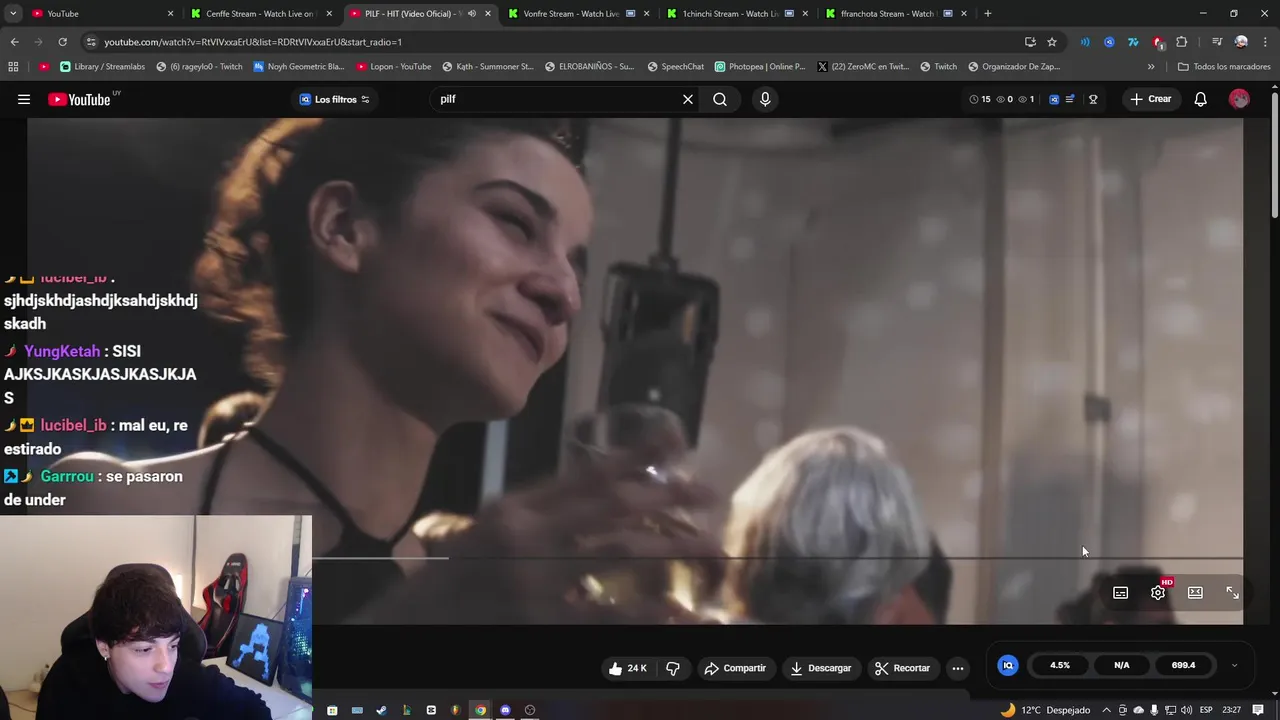Click the address bar URL

click(x=253, y=42)
